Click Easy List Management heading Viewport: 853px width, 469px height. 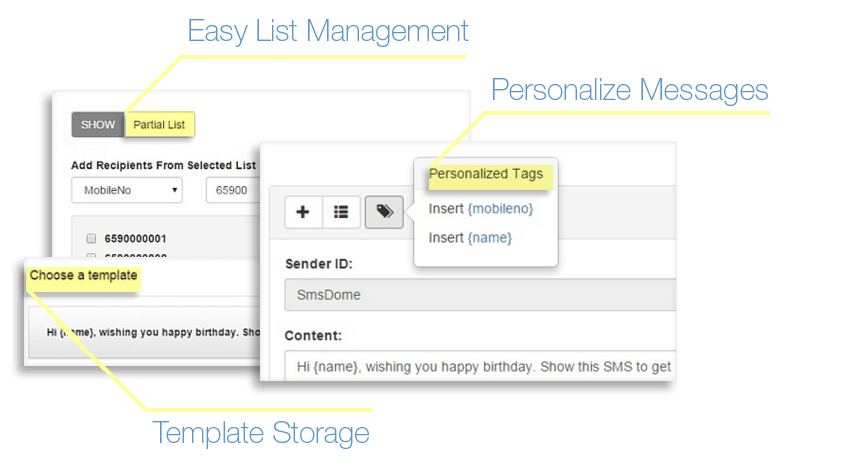point(327,32)
